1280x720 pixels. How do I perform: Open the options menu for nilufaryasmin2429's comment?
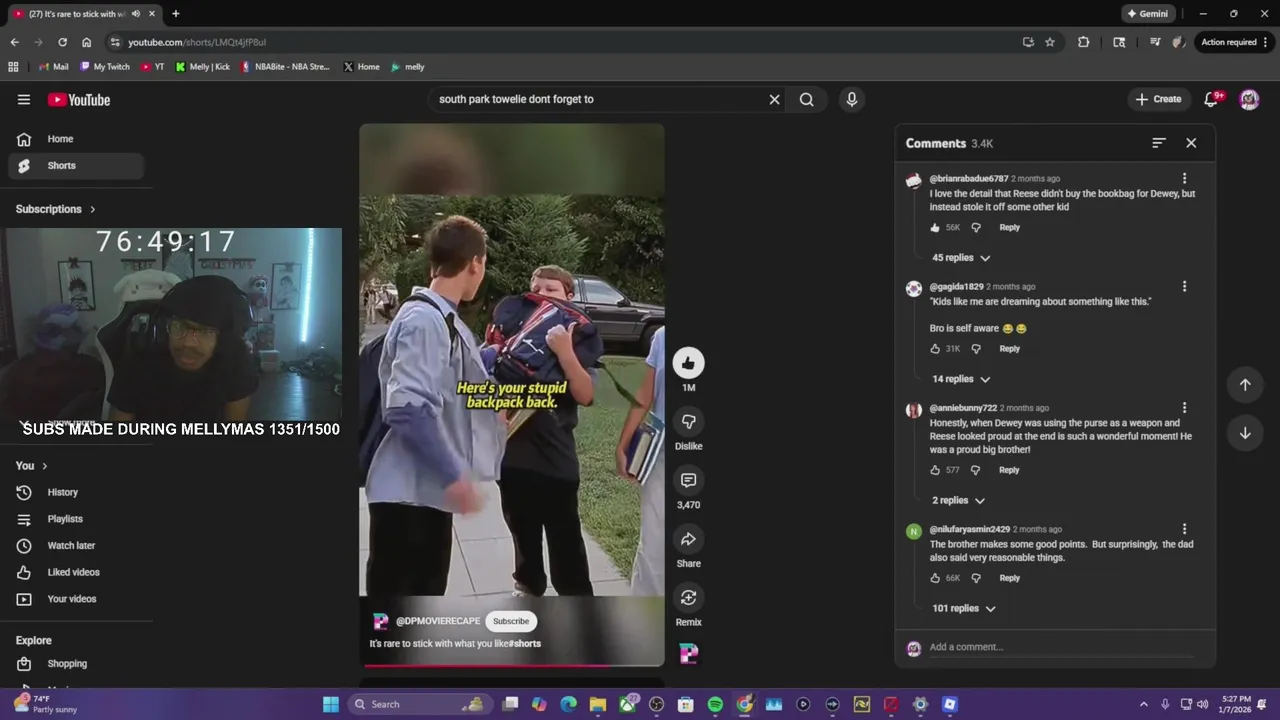point(1184,529)
